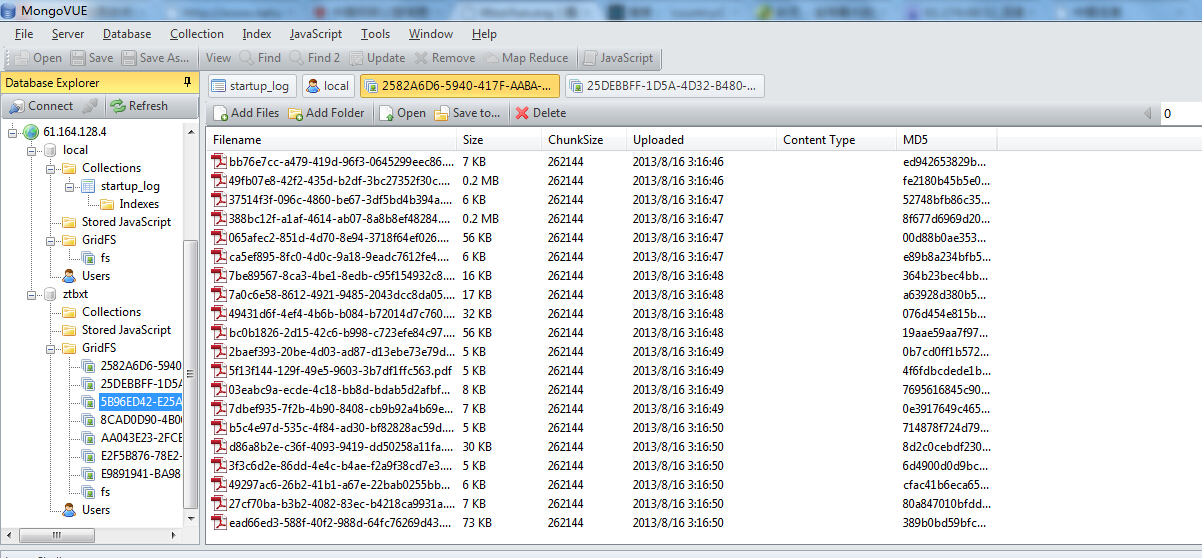This screenshot has height=558, width=1202.
Task: Click the Update toolbar button
Action: pos(378,58)
